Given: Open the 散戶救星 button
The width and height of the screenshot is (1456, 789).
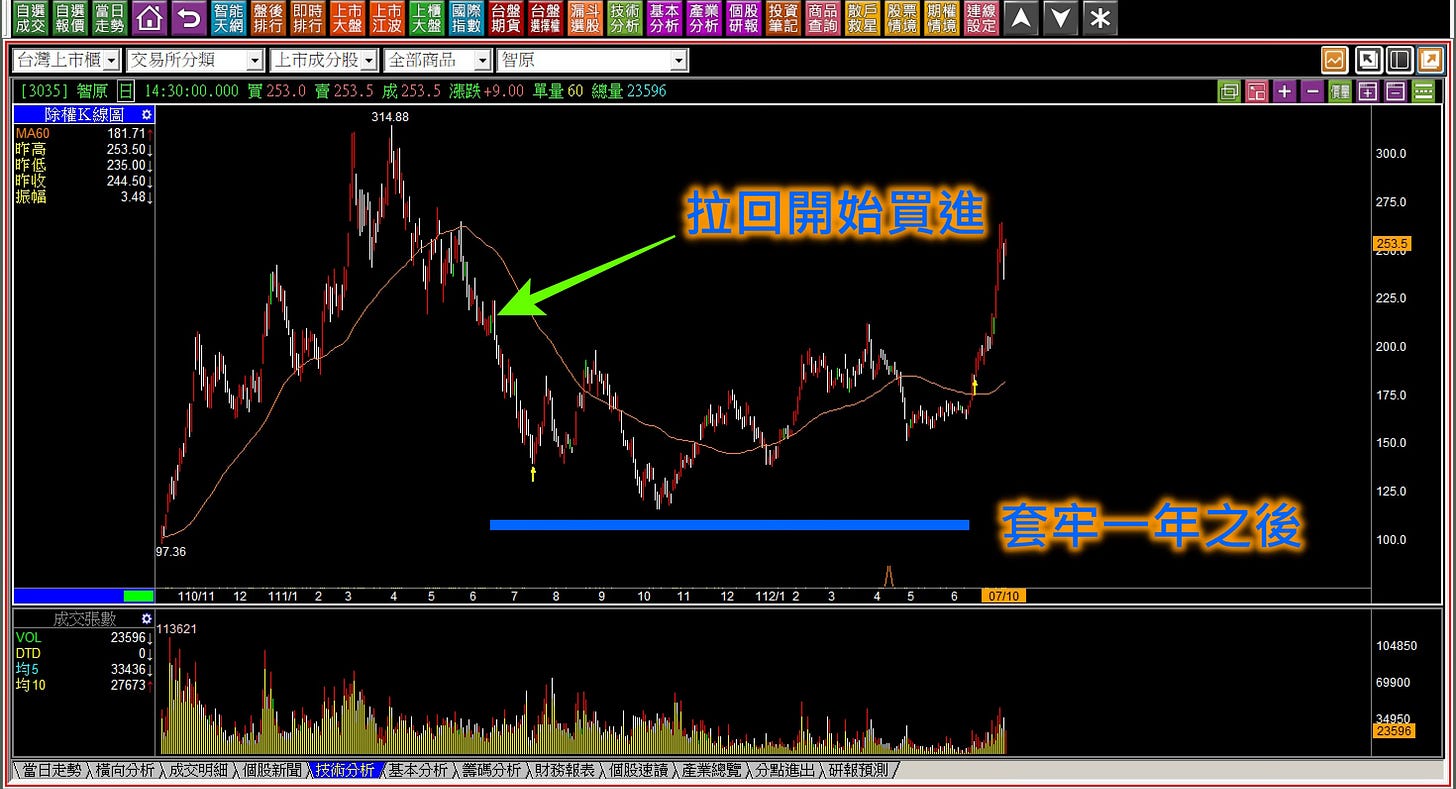Looking at the screenshot, I should tap(862, 18).
